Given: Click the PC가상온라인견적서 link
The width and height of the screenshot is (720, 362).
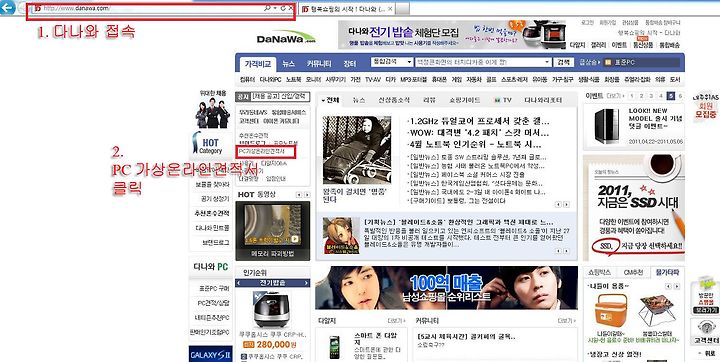Looking at the screenshot, I should pyautogui.click(x=262, y=151).
